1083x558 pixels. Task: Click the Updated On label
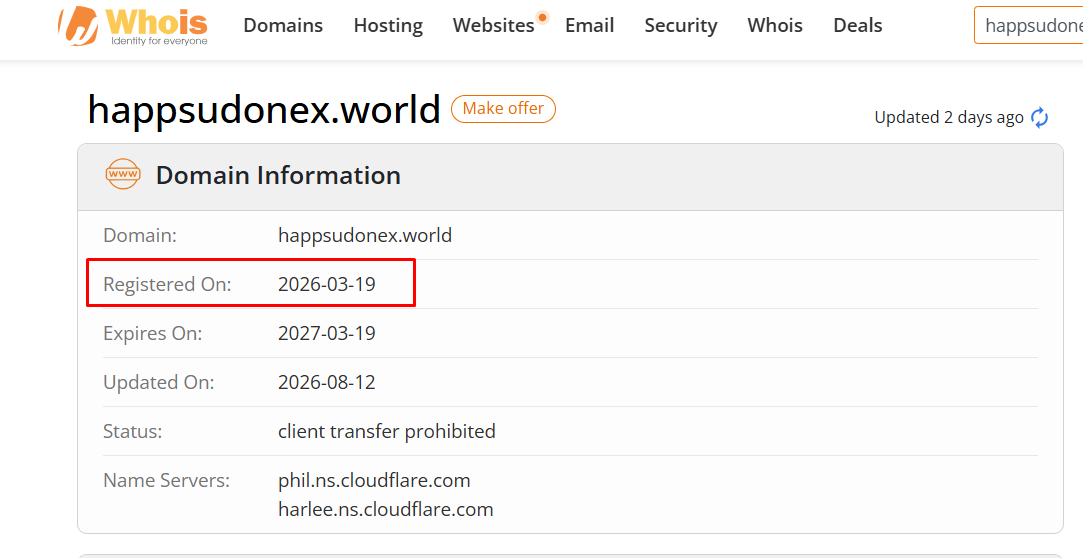pos(159,383)
